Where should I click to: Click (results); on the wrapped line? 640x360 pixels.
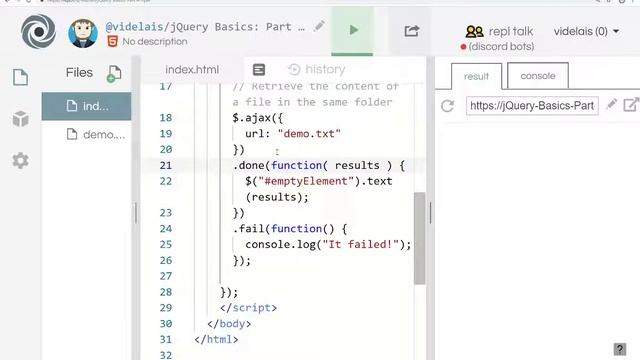coord(277,197)
